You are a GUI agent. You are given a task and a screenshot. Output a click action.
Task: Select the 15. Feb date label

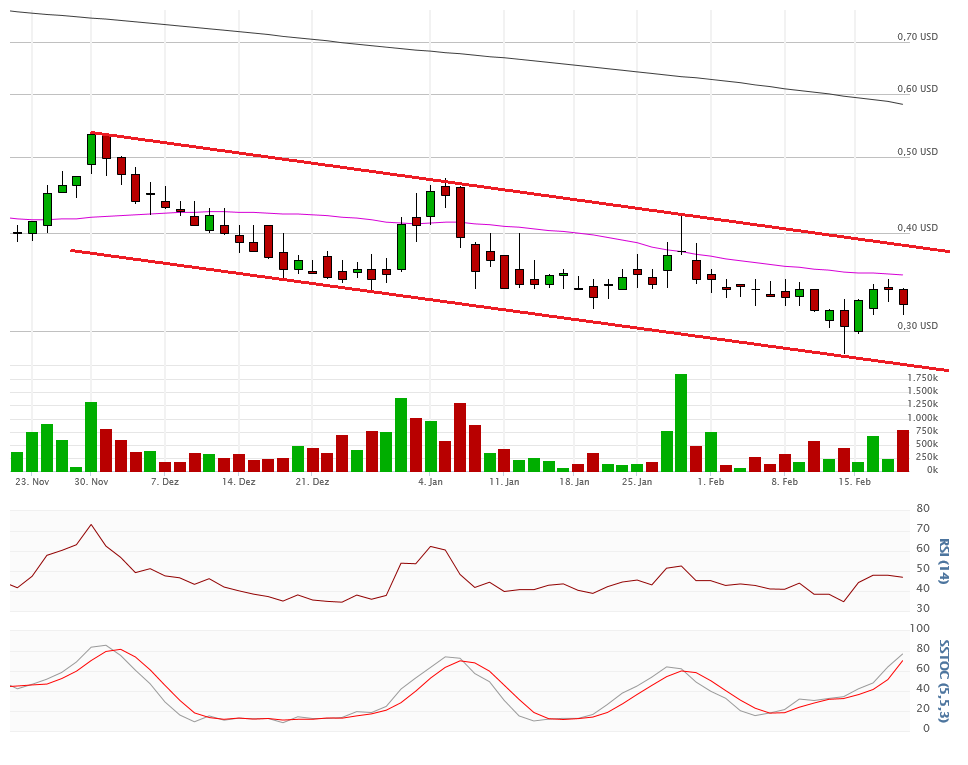click(855, 482)
